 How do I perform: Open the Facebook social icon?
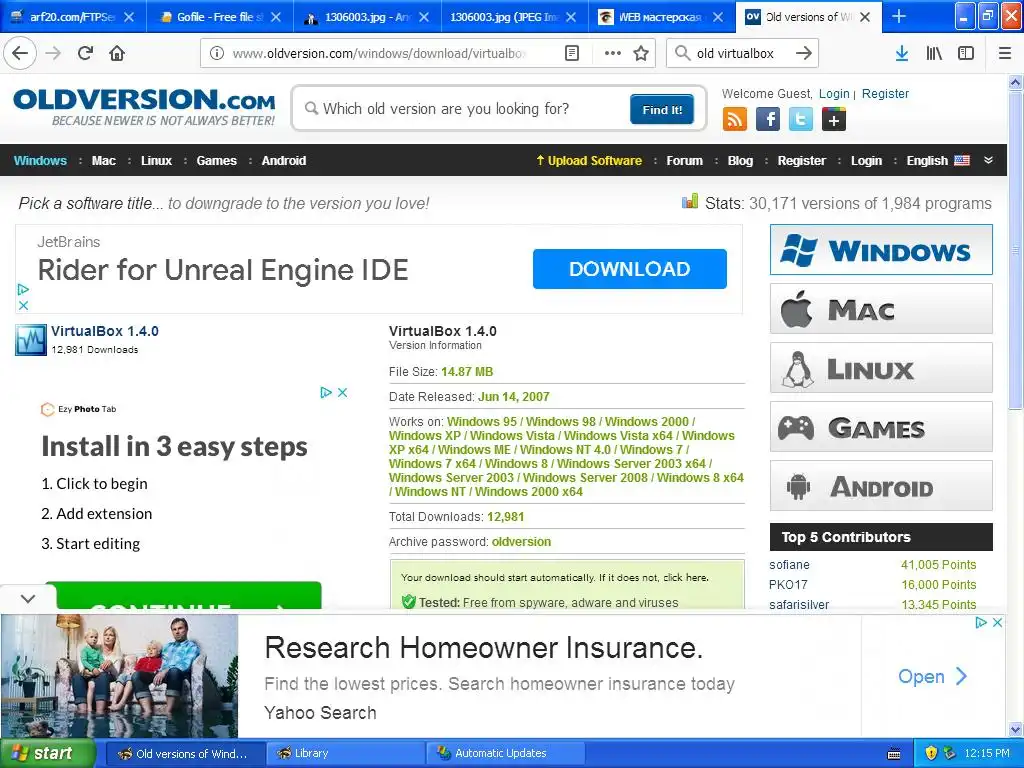pos(768,120)
